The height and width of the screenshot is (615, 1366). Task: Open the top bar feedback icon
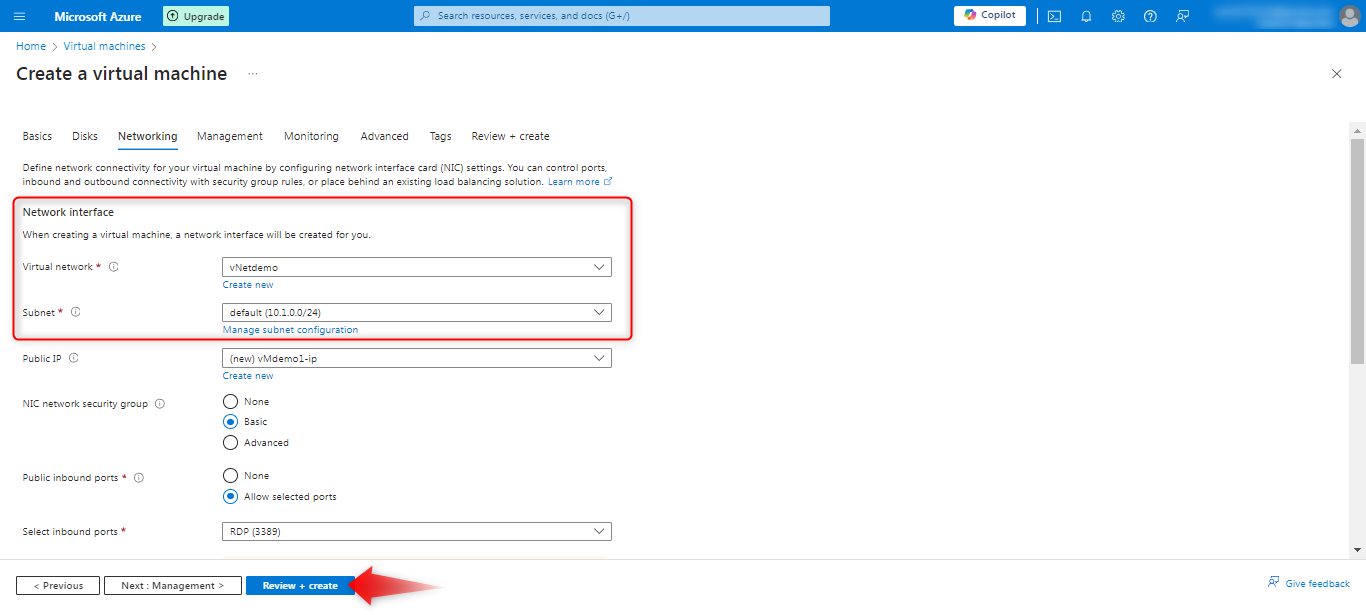coord(1182,16)
